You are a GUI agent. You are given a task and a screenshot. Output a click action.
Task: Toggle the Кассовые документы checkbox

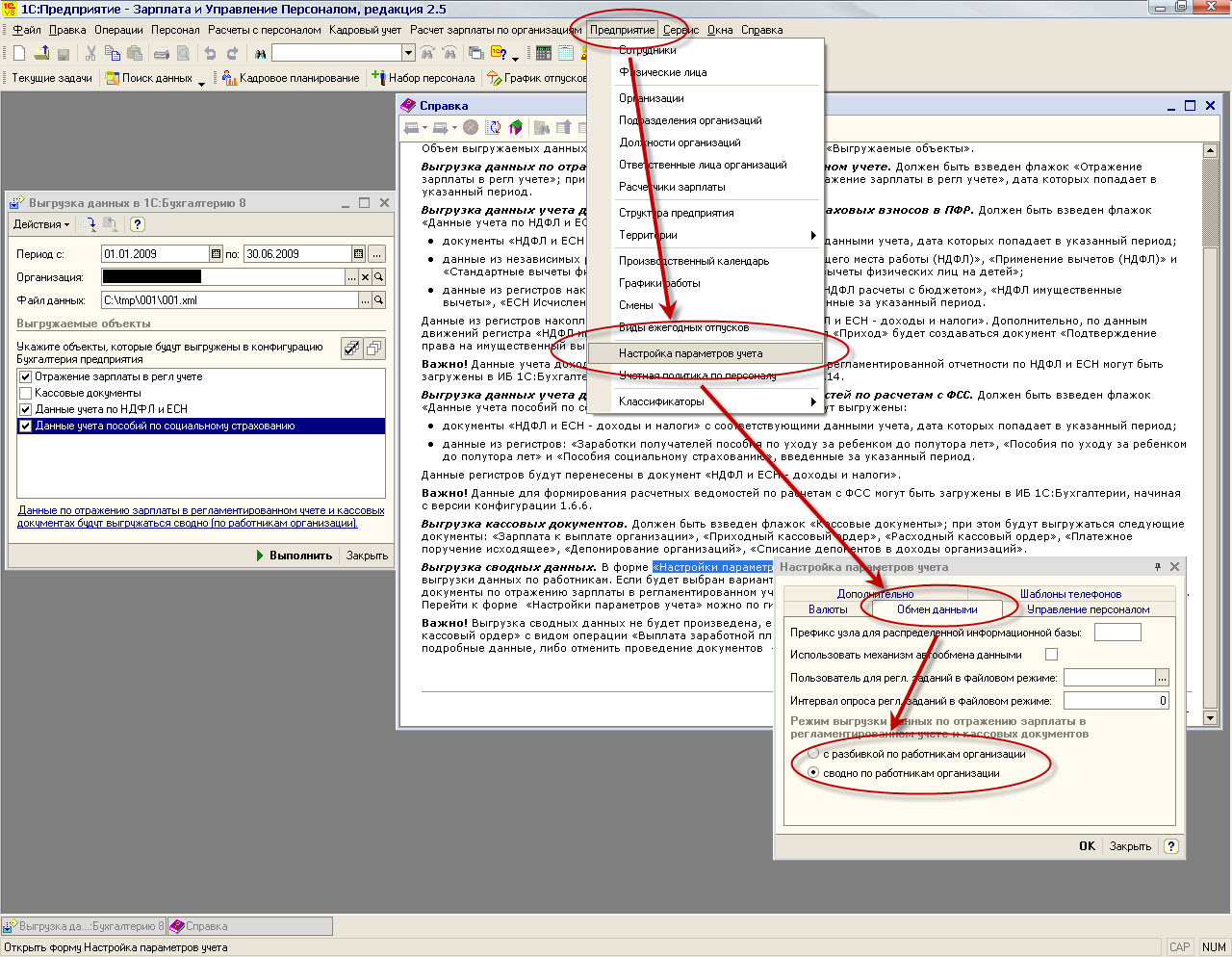tap(26, 393)
